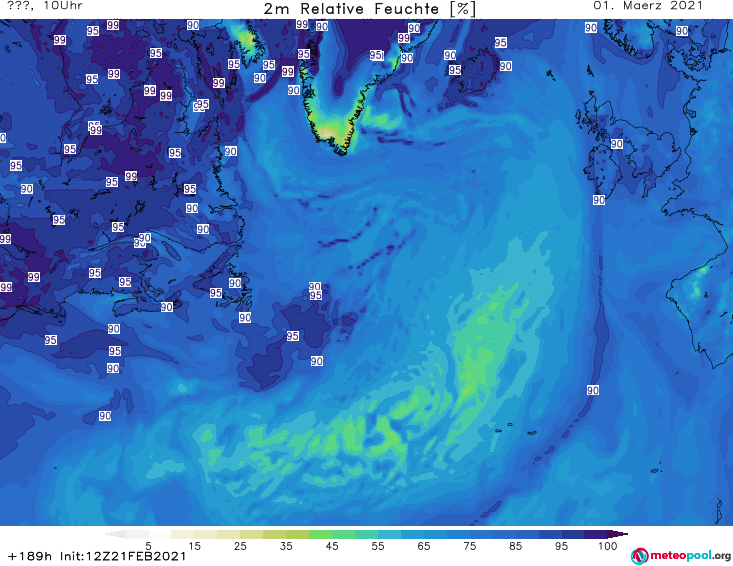Image resolution: width=733 pixels, height=566 pixels.
Task: Click the 90 contour label over Ireland
Action: pyautogui.click(x=617, y=144)
